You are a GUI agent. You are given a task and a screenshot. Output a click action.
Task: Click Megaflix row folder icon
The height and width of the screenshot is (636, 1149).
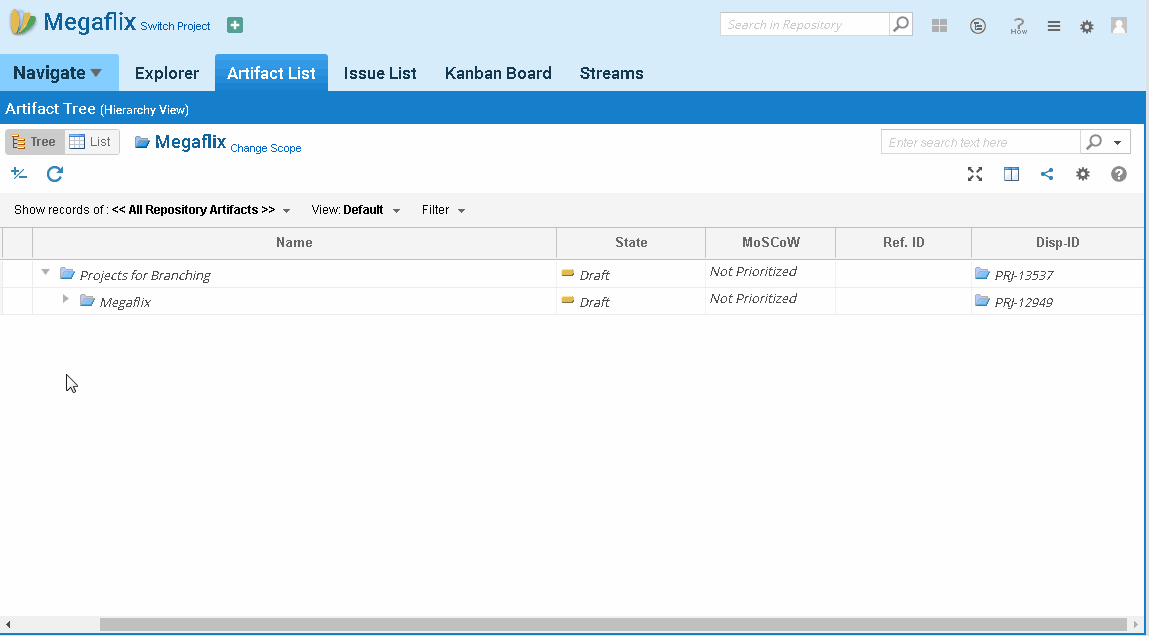87,300
